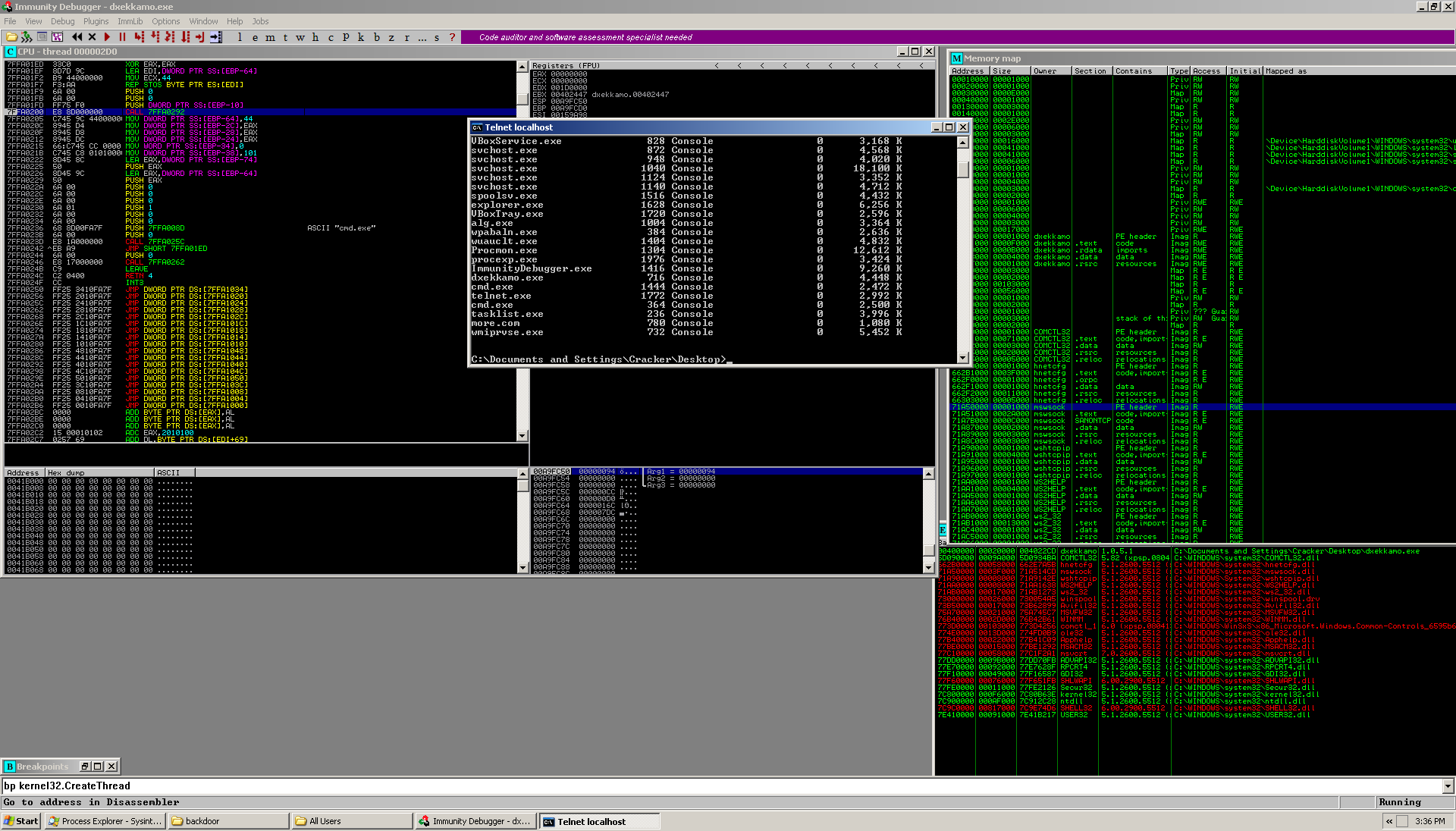Click the Open file folder toolbar icon
The width and height of the screenshot is (1456, 831).
tap(11, 36)
